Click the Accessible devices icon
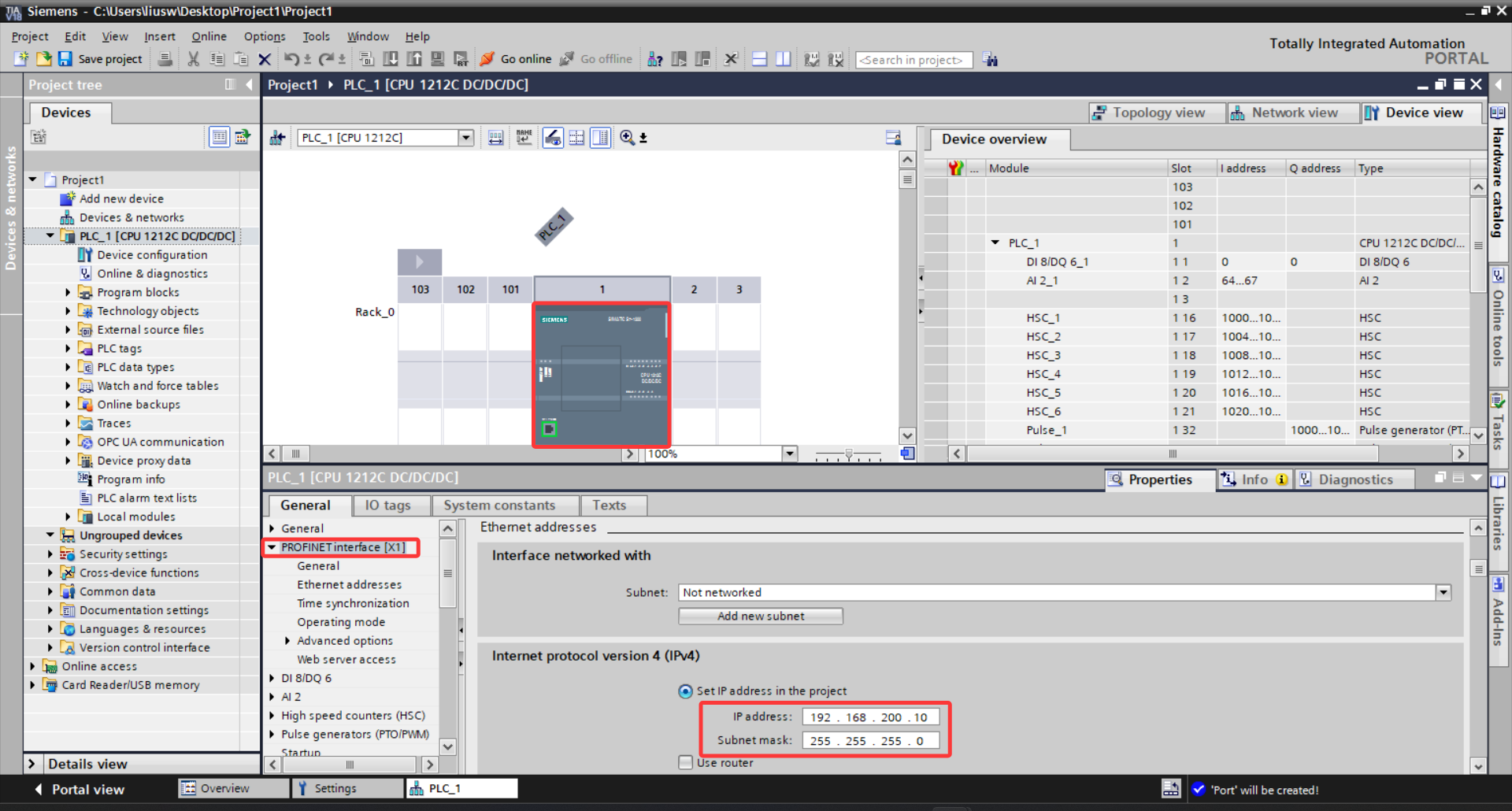 [x=654, y=59]
